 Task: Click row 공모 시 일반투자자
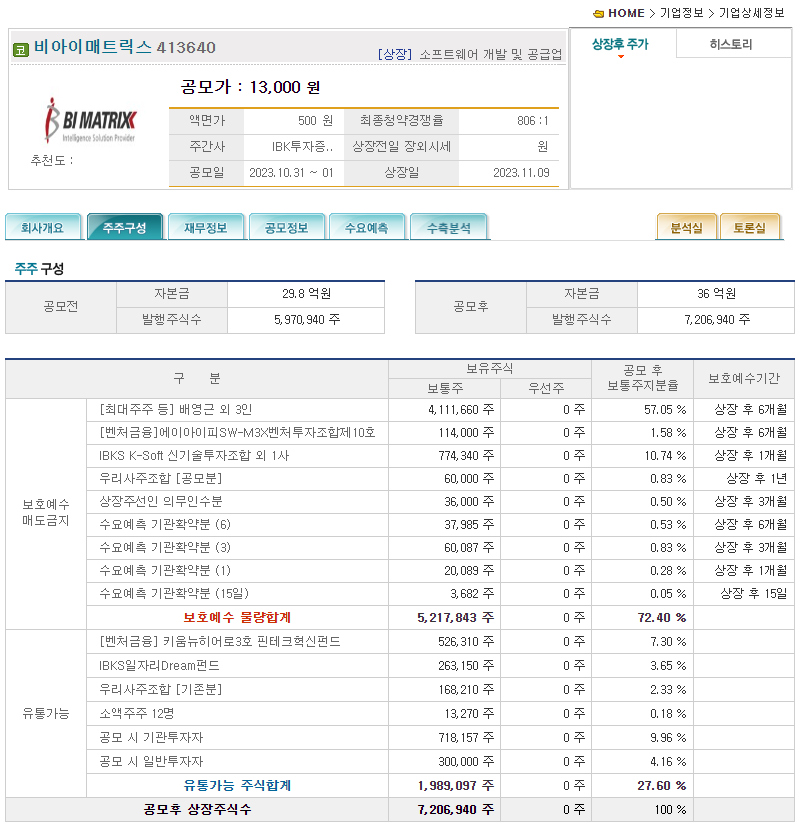pyautogui.click(x=151, y=761)
